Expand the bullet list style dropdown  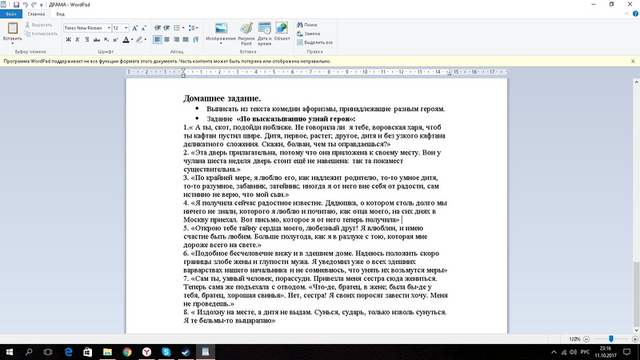[x=183, y=28]
